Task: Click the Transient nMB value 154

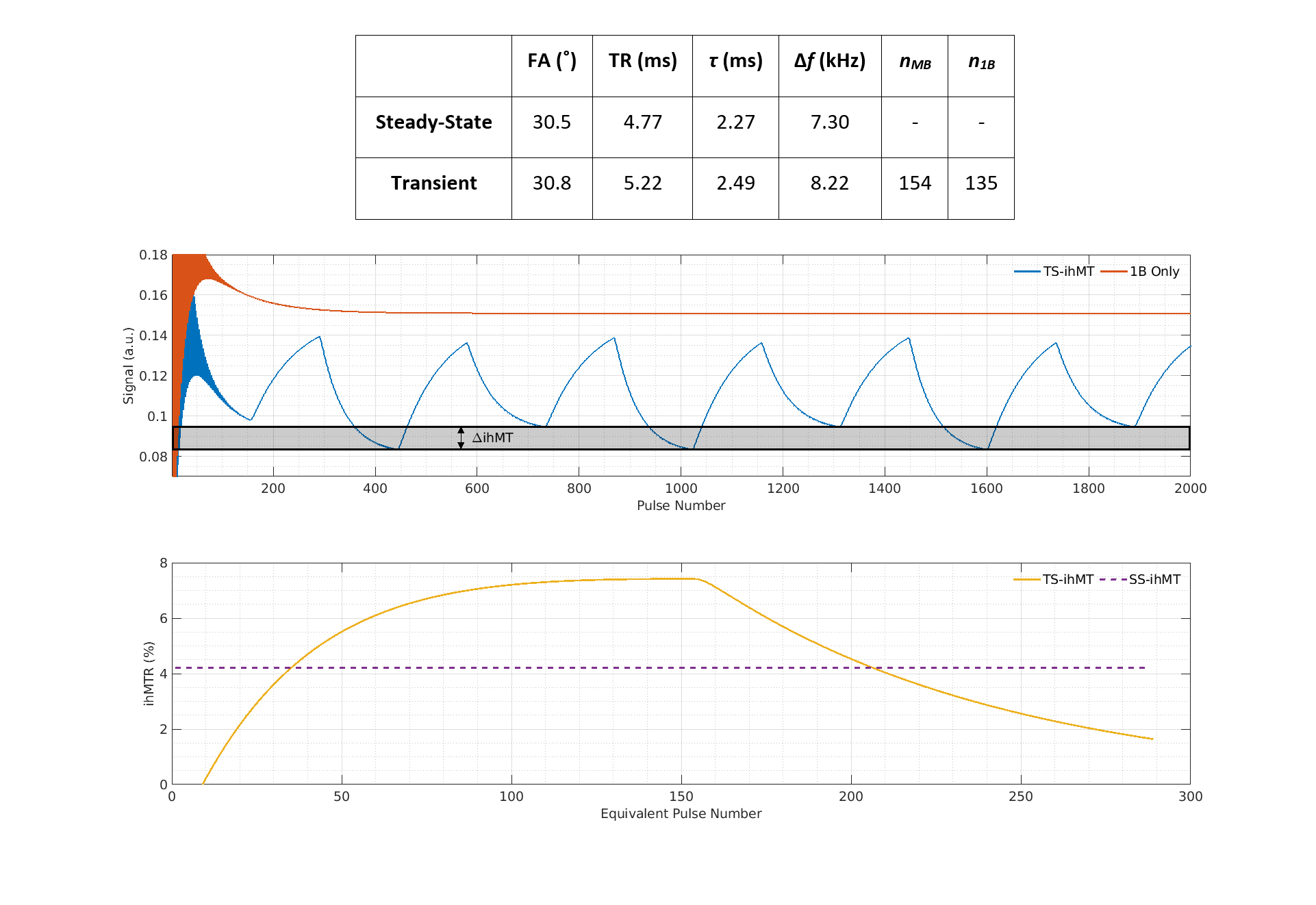Action: 915,183
